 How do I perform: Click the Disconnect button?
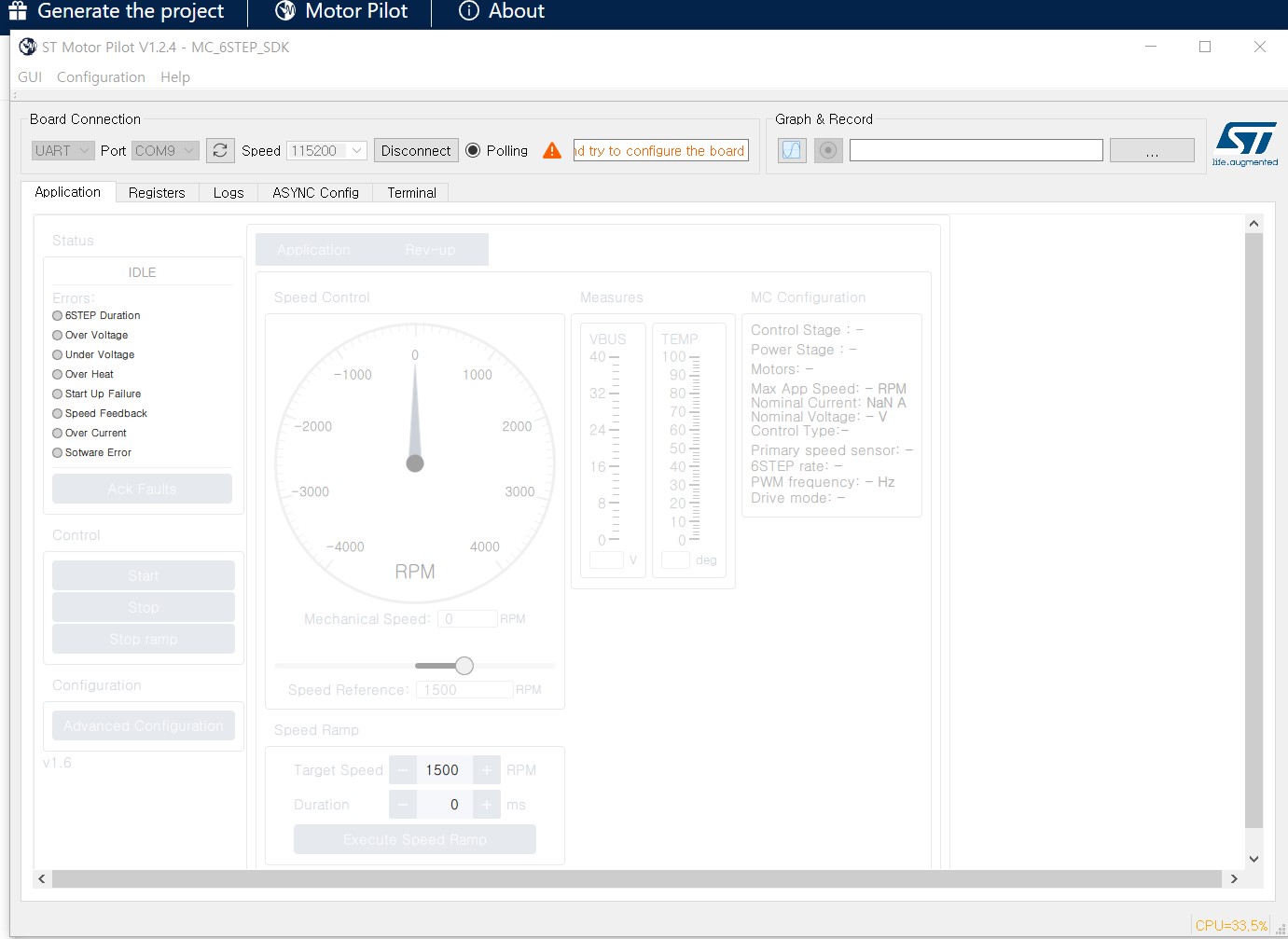(x=415, y=150)
